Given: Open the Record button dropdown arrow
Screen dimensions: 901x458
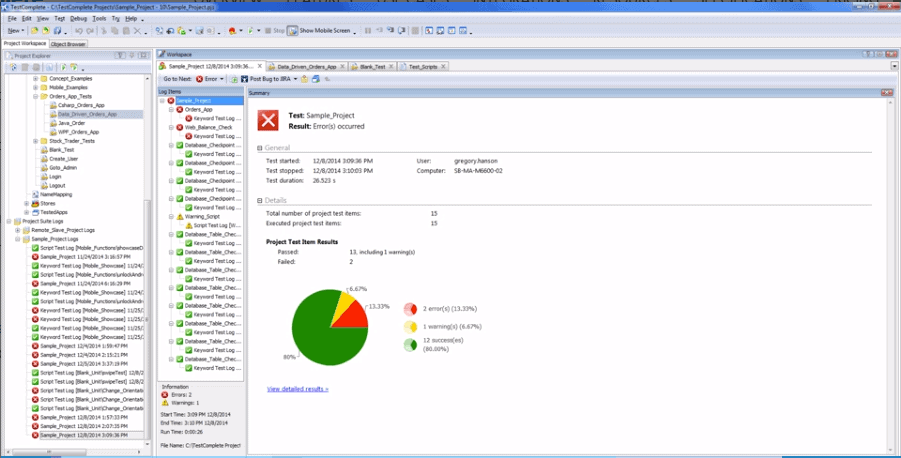Looking at the screenshot, I should 241,30.
